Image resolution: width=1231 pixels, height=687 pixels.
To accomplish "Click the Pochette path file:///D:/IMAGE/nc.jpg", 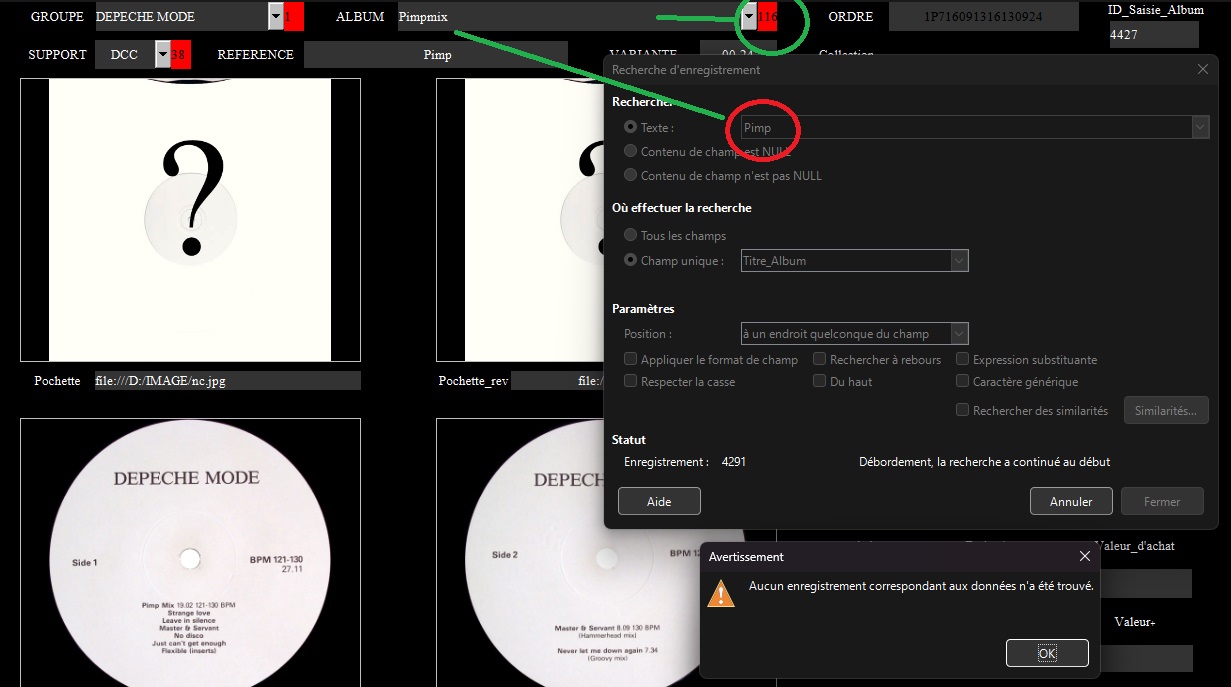I will coord(227,381).
